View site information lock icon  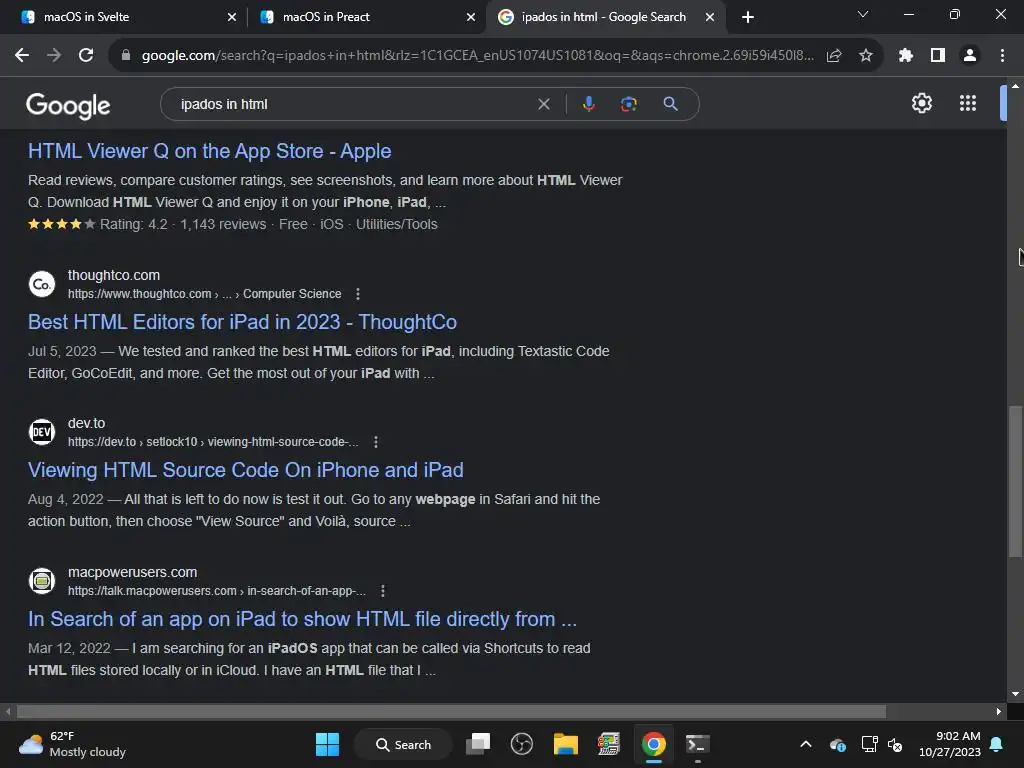pos(126,56)
